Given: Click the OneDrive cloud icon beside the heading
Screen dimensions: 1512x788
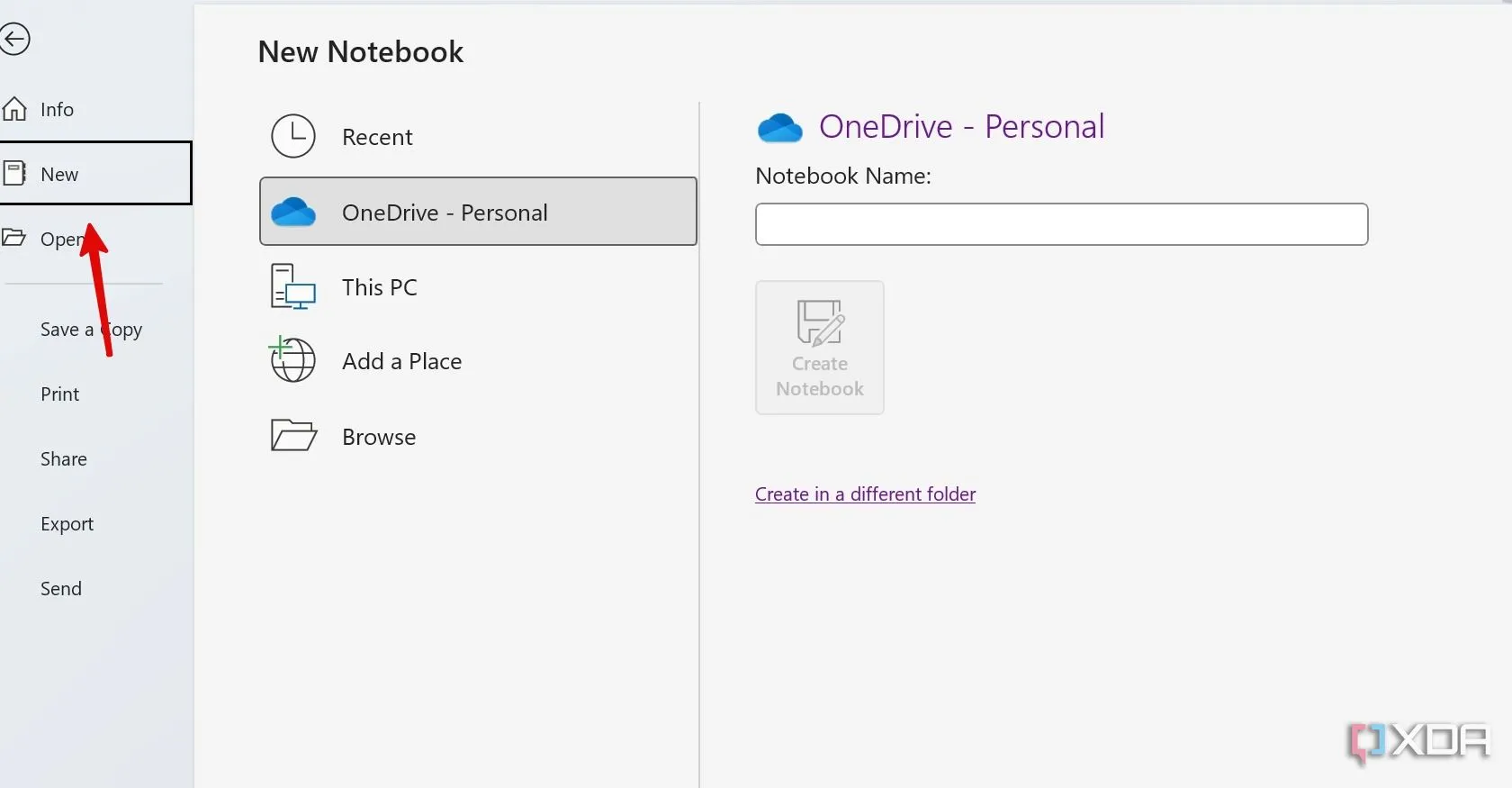Looking at the screenshot, I should coord(779,128).
